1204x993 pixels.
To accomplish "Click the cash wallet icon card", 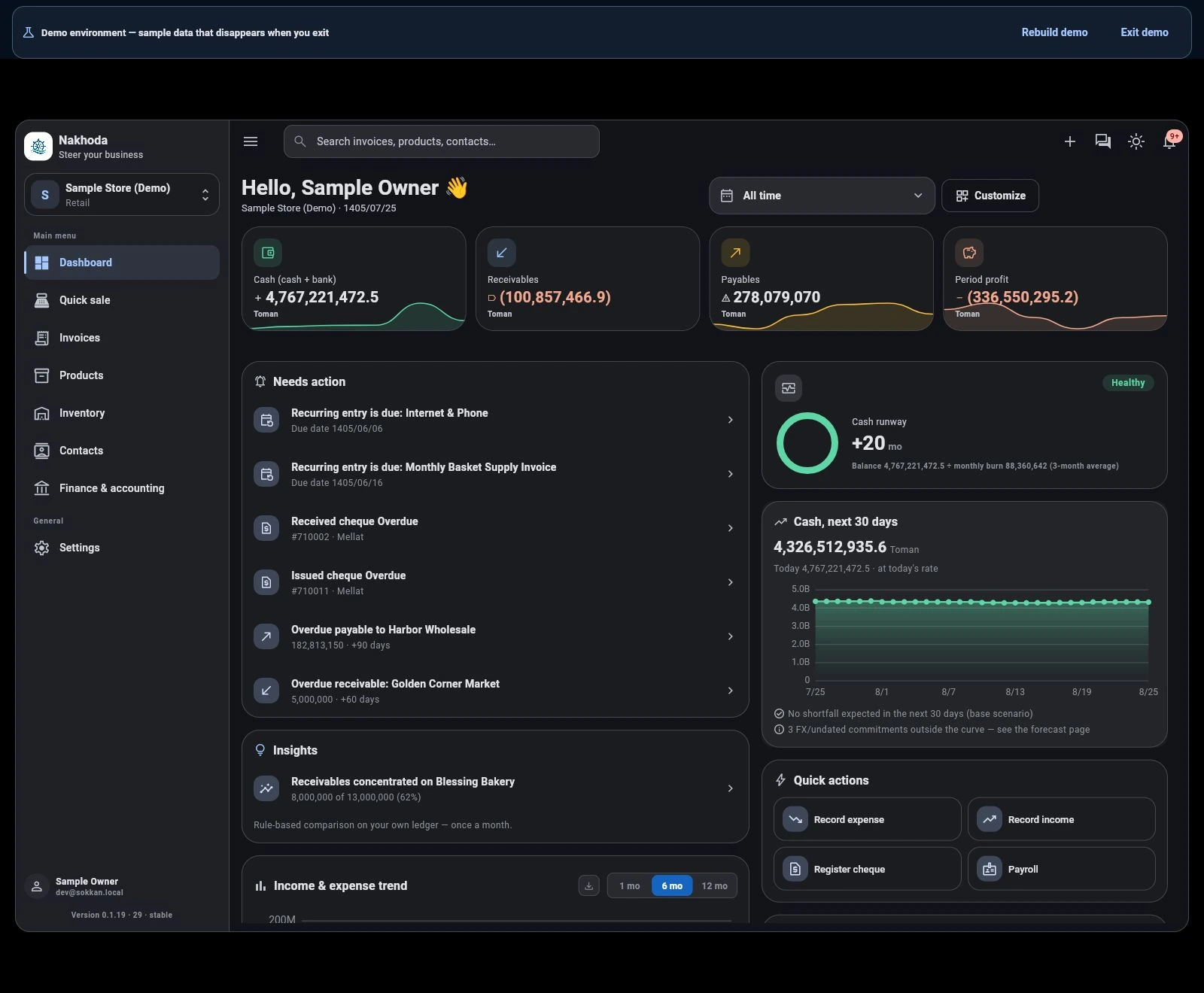I will [268, 253].
